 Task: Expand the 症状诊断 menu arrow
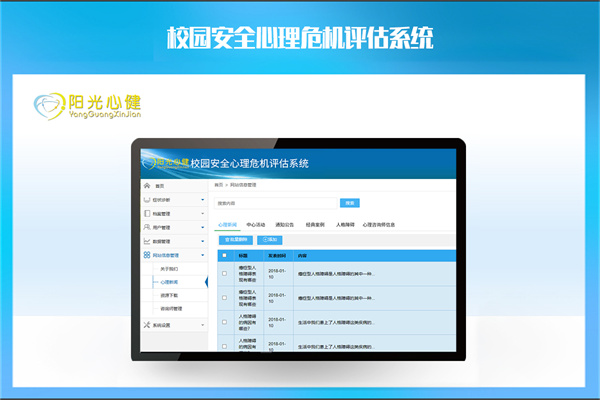pyautogui.click(x=202, y=200)
